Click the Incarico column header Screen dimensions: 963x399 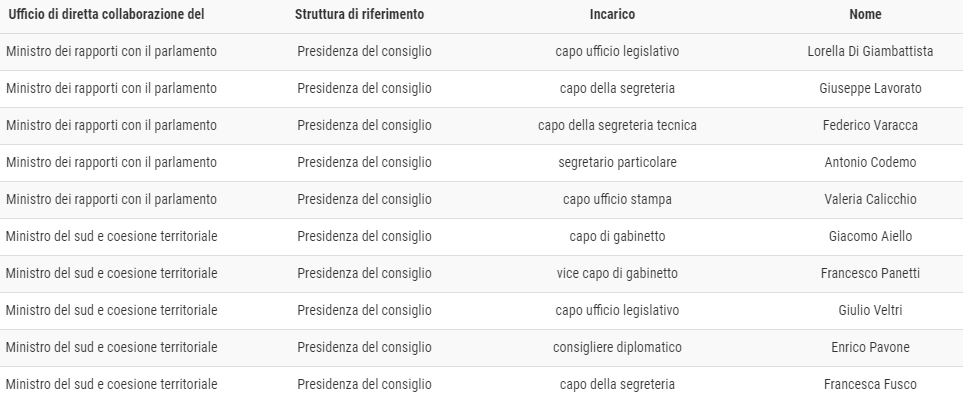coord(612,14)
